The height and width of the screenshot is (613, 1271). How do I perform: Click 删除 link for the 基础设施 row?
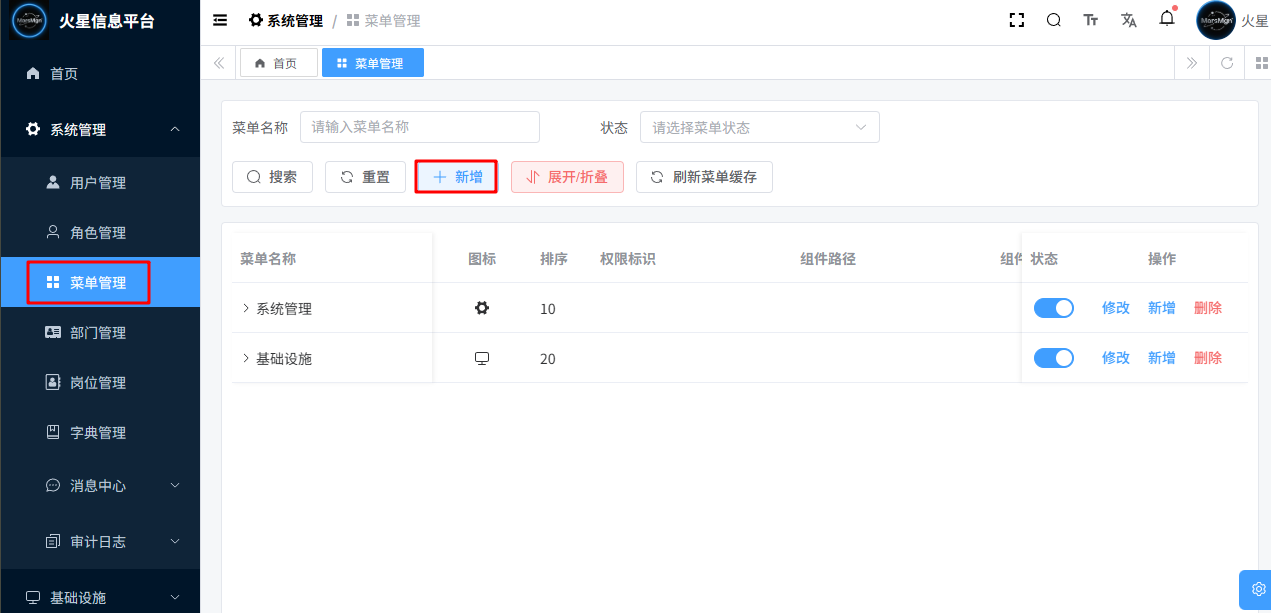coord(1208,358)
